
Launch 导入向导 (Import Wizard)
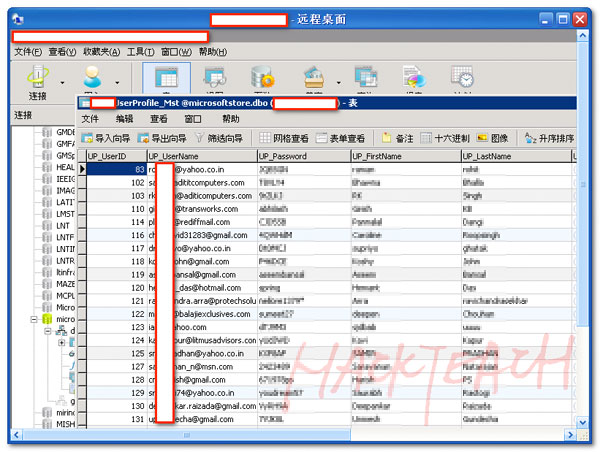[113, 138]
